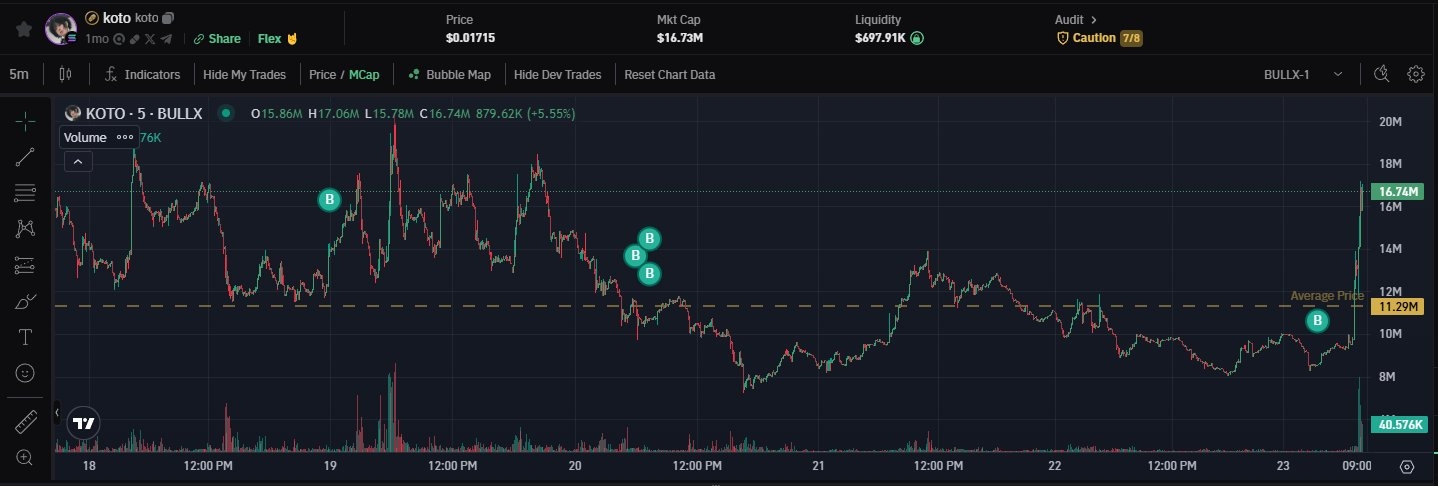Open the Indicators menu
Screen dimensions: 1438x486
tap(143, 74)
